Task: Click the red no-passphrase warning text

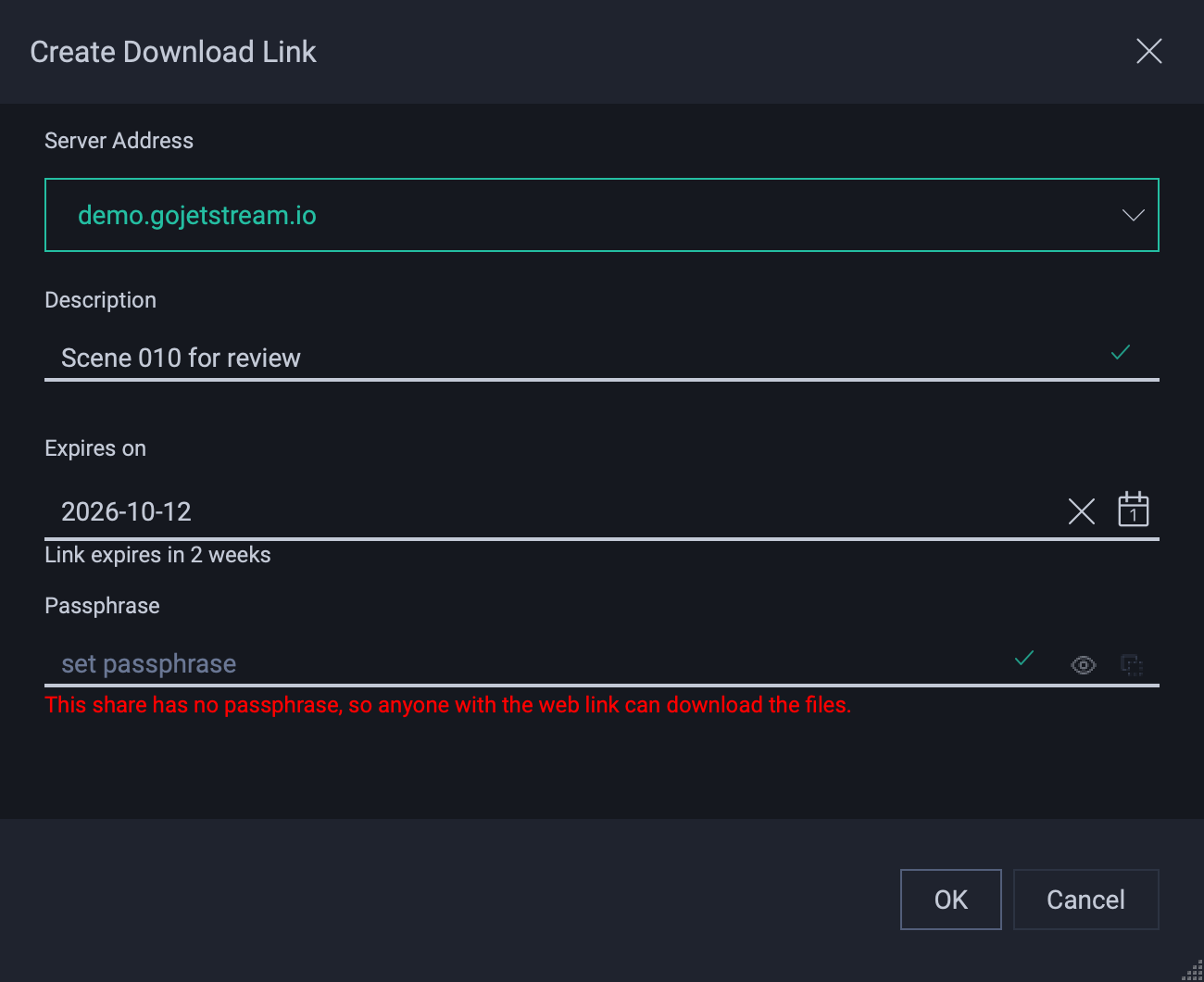Action: [x=447, y=705]
